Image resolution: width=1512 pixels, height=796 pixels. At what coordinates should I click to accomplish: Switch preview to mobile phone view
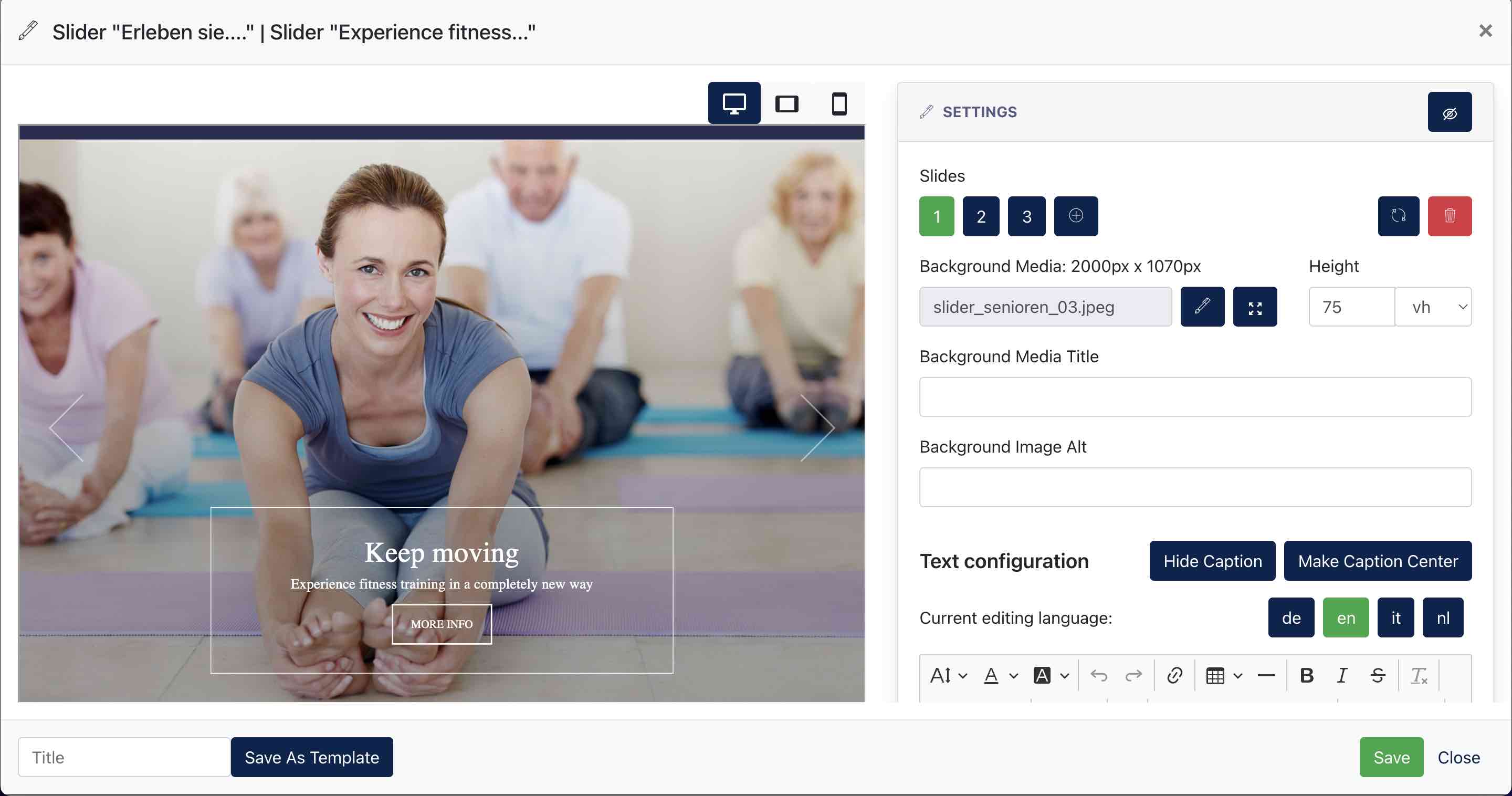(839, 104)
